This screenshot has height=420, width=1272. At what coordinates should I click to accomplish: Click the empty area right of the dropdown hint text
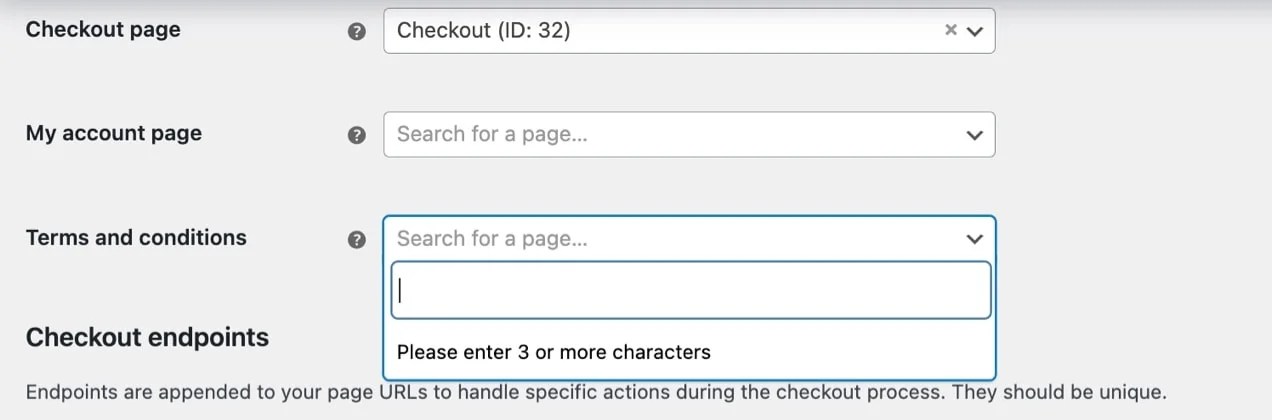coord(850,352)
